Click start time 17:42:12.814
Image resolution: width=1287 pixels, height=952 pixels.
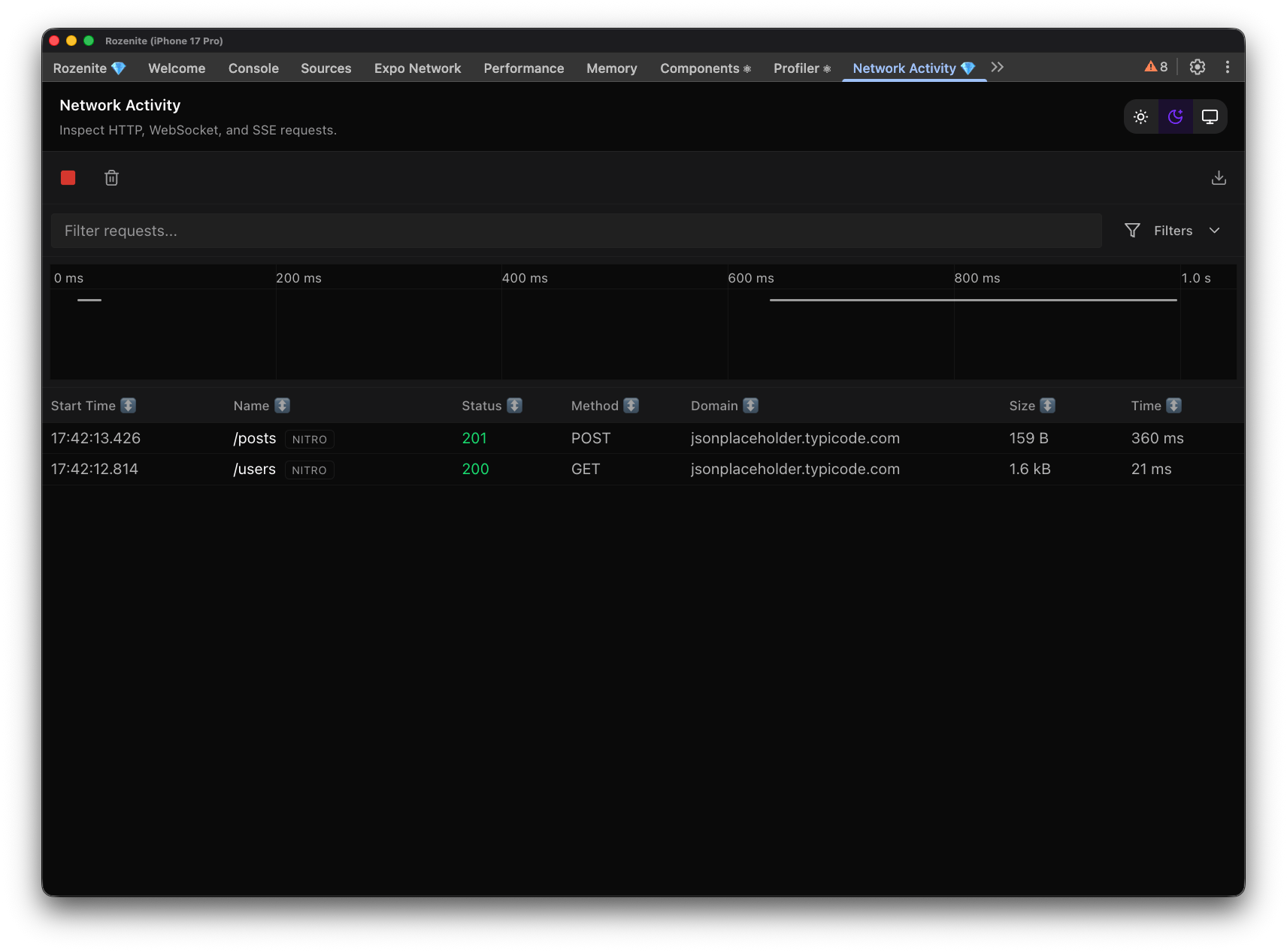pos(95,469)
